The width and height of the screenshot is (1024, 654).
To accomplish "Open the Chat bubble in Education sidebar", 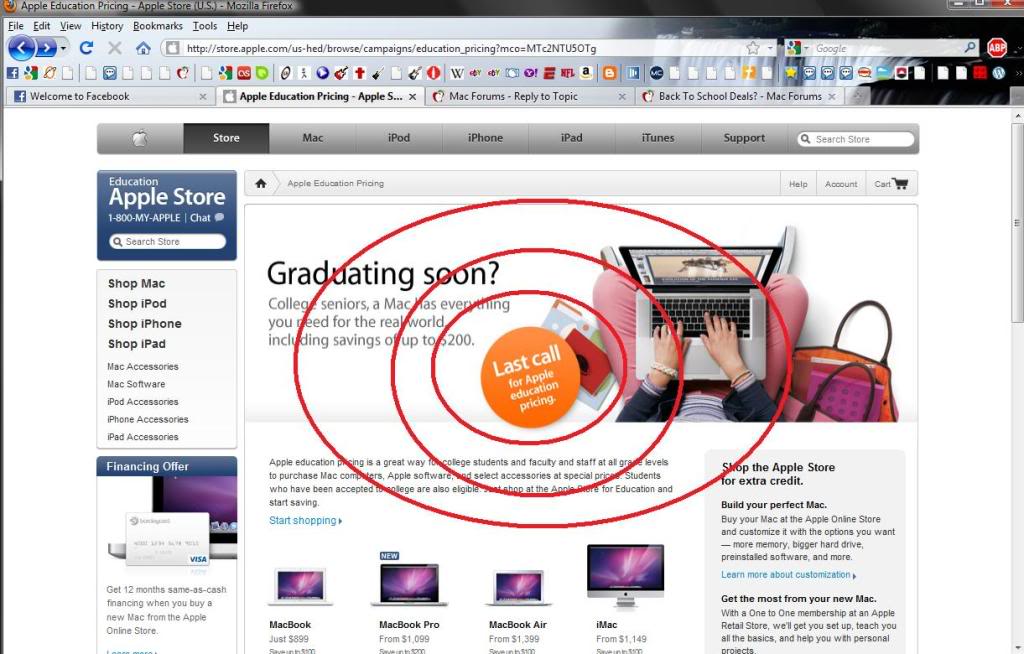I will point(219,218).
